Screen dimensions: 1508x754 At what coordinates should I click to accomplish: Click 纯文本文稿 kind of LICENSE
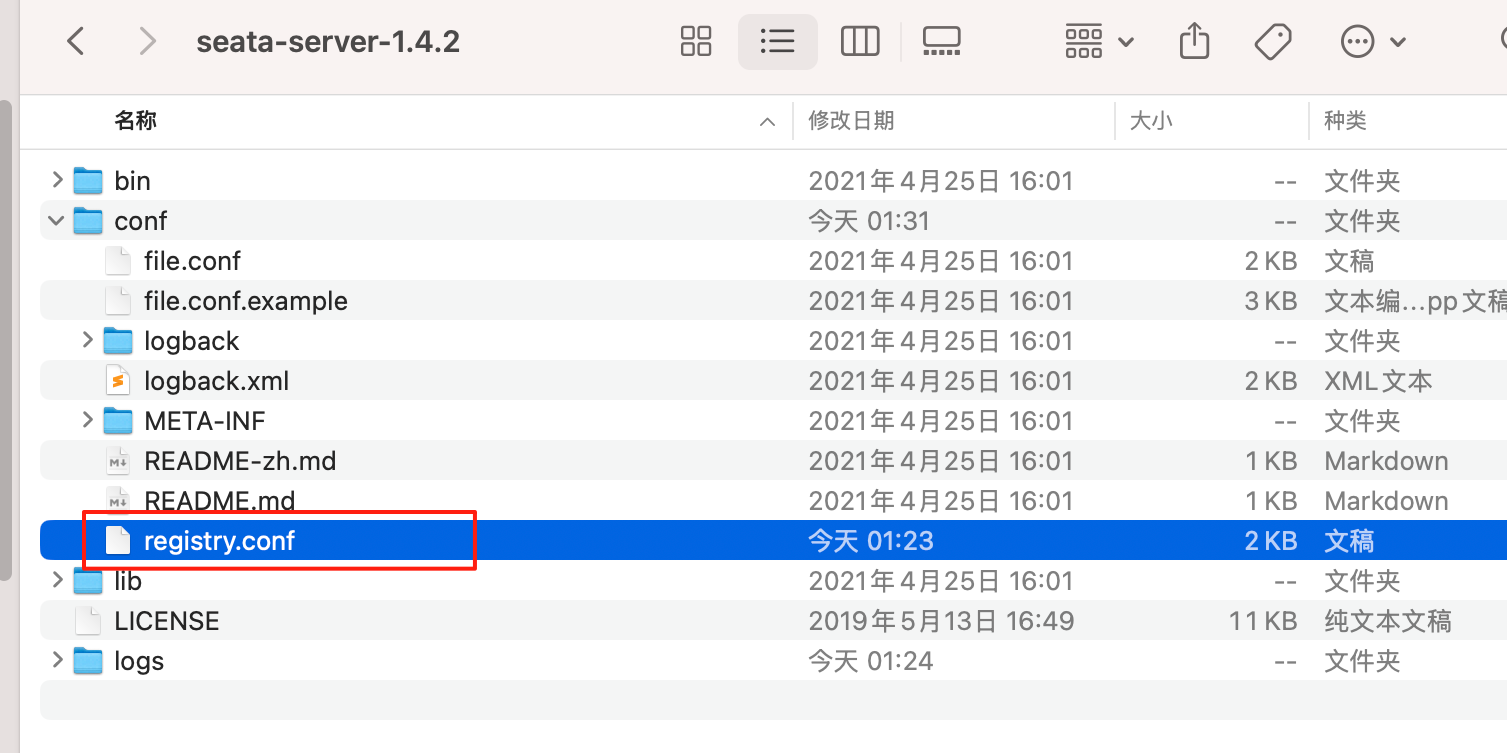pyautogui.click(x=1387, y=621)
